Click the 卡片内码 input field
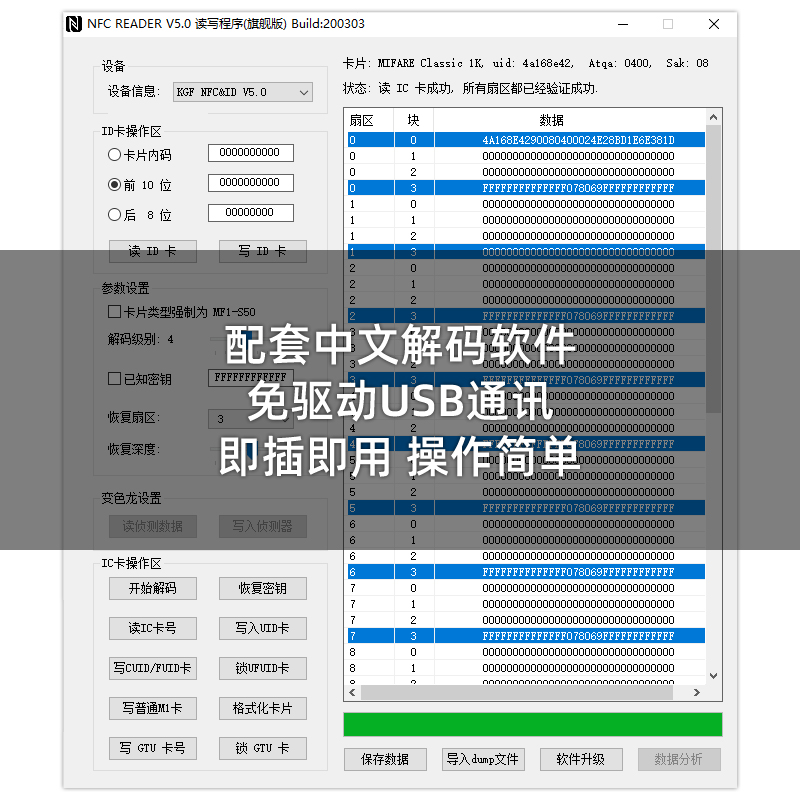Viewport: 800px width, 800px height. [251, 153]
